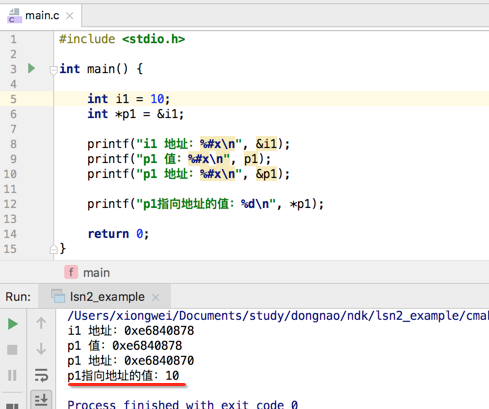Viewport: 489px width, 409px height.
Task: Click the down stack trace arrow
Action: [41, 349]
